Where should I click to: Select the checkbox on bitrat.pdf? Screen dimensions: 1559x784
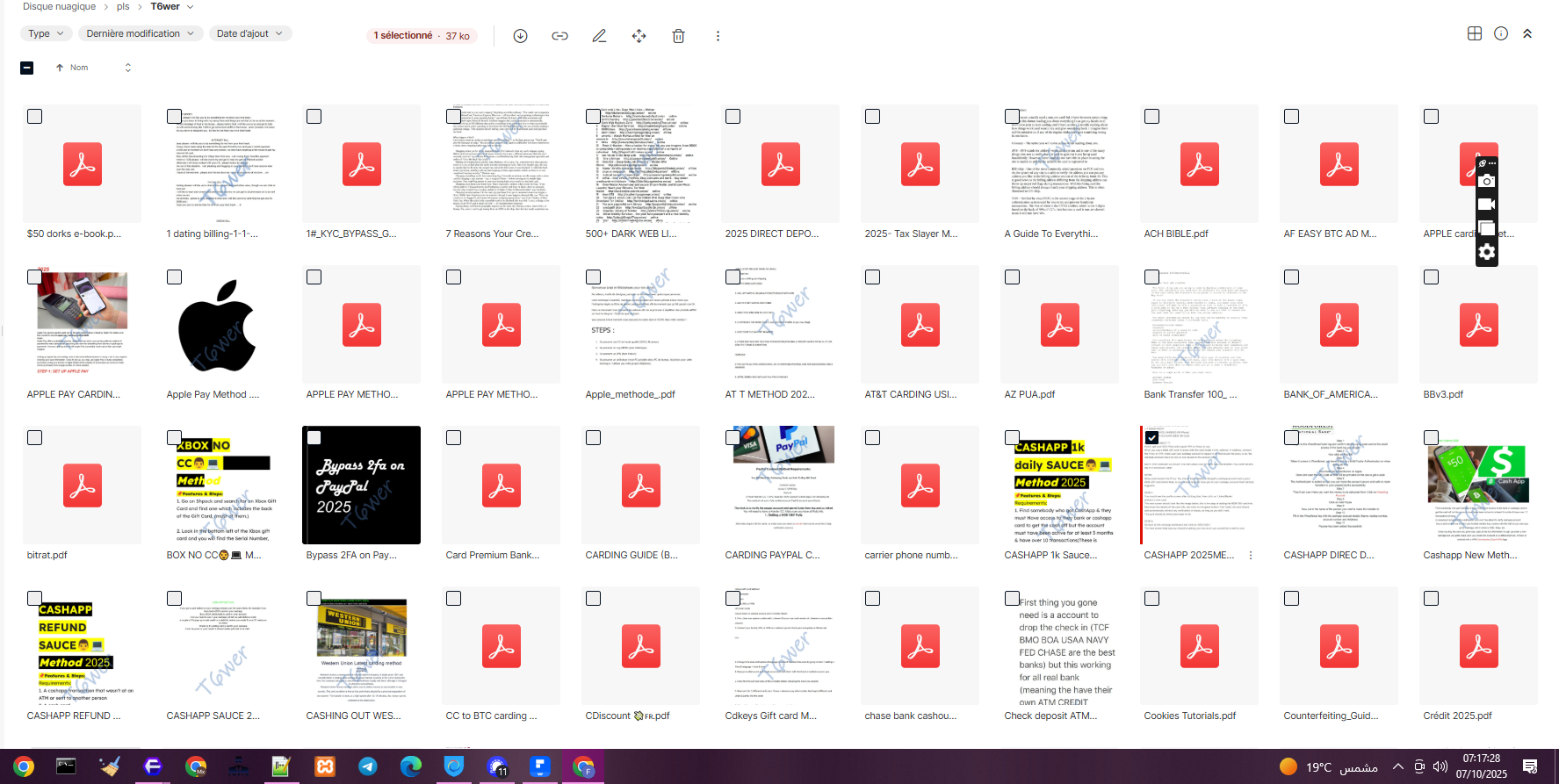pyautogui.click(x=34, y=437)
